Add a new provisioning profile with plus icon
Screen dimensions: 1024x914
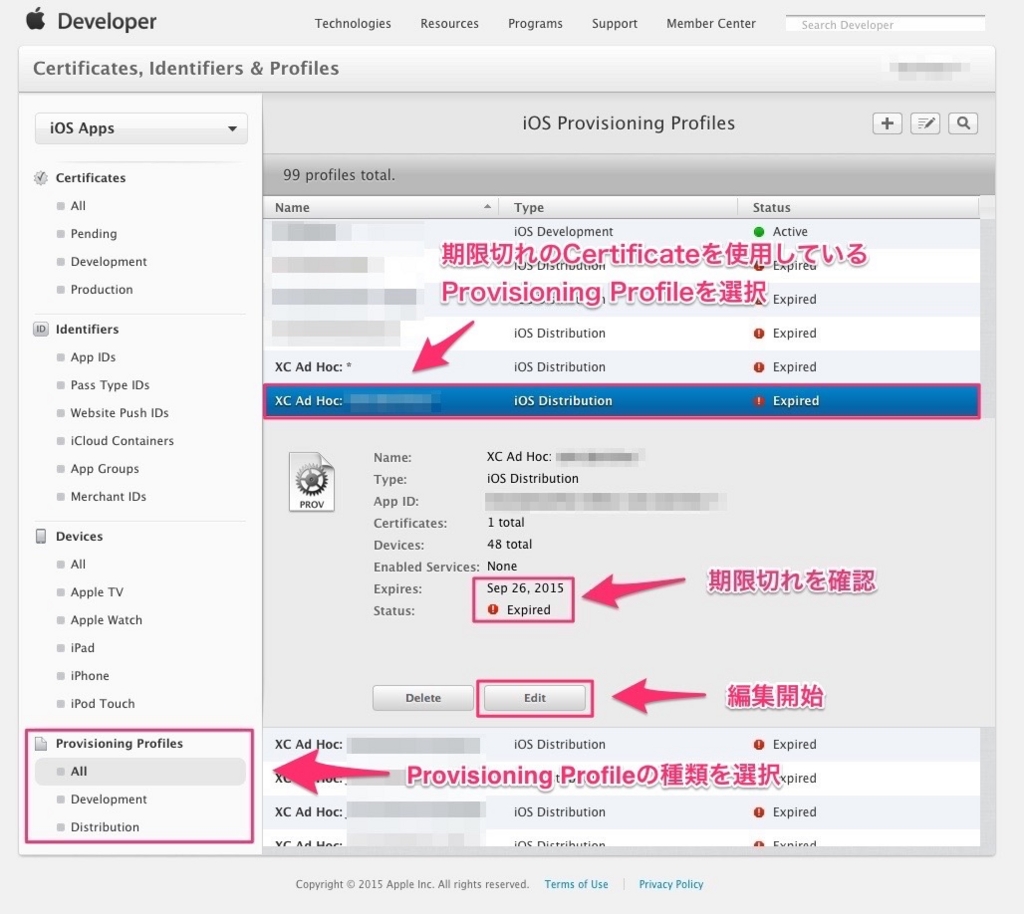click(x=887, y=123)
